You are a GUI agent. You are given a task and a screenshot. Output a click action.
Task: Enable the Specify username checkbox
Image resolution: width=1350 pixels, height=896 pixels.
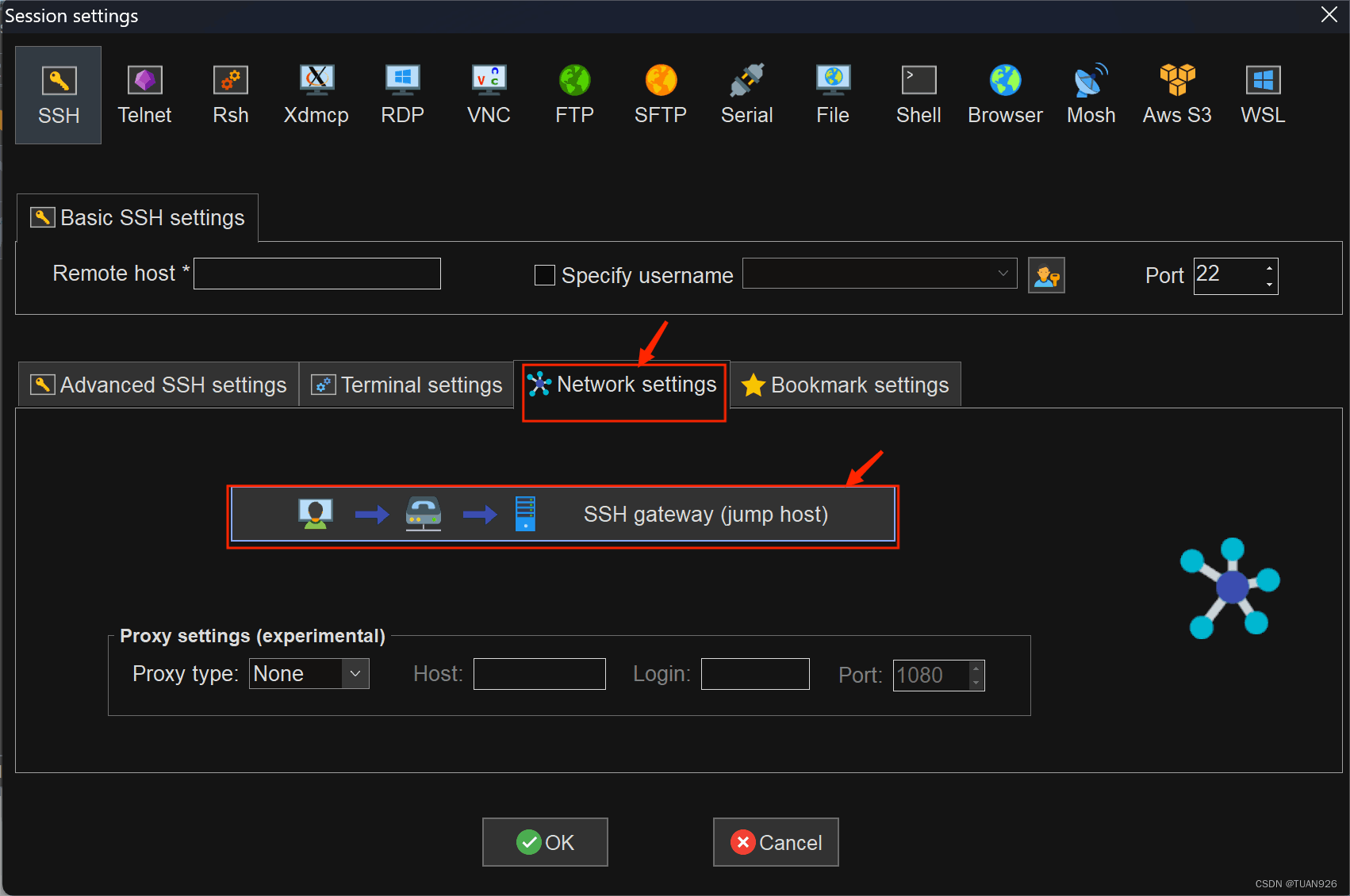(545, 275)
